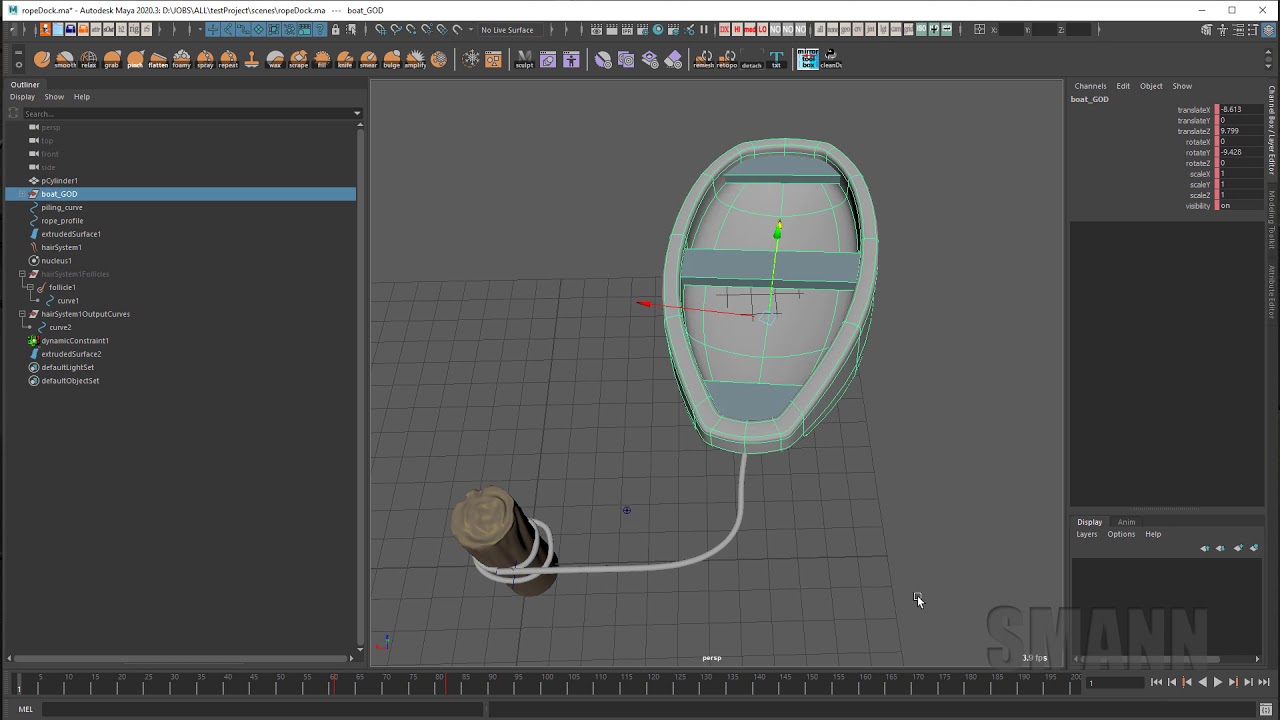Switch to the Anim layer tab
Screen dimensions: 1280x720
coord(1126,522)
